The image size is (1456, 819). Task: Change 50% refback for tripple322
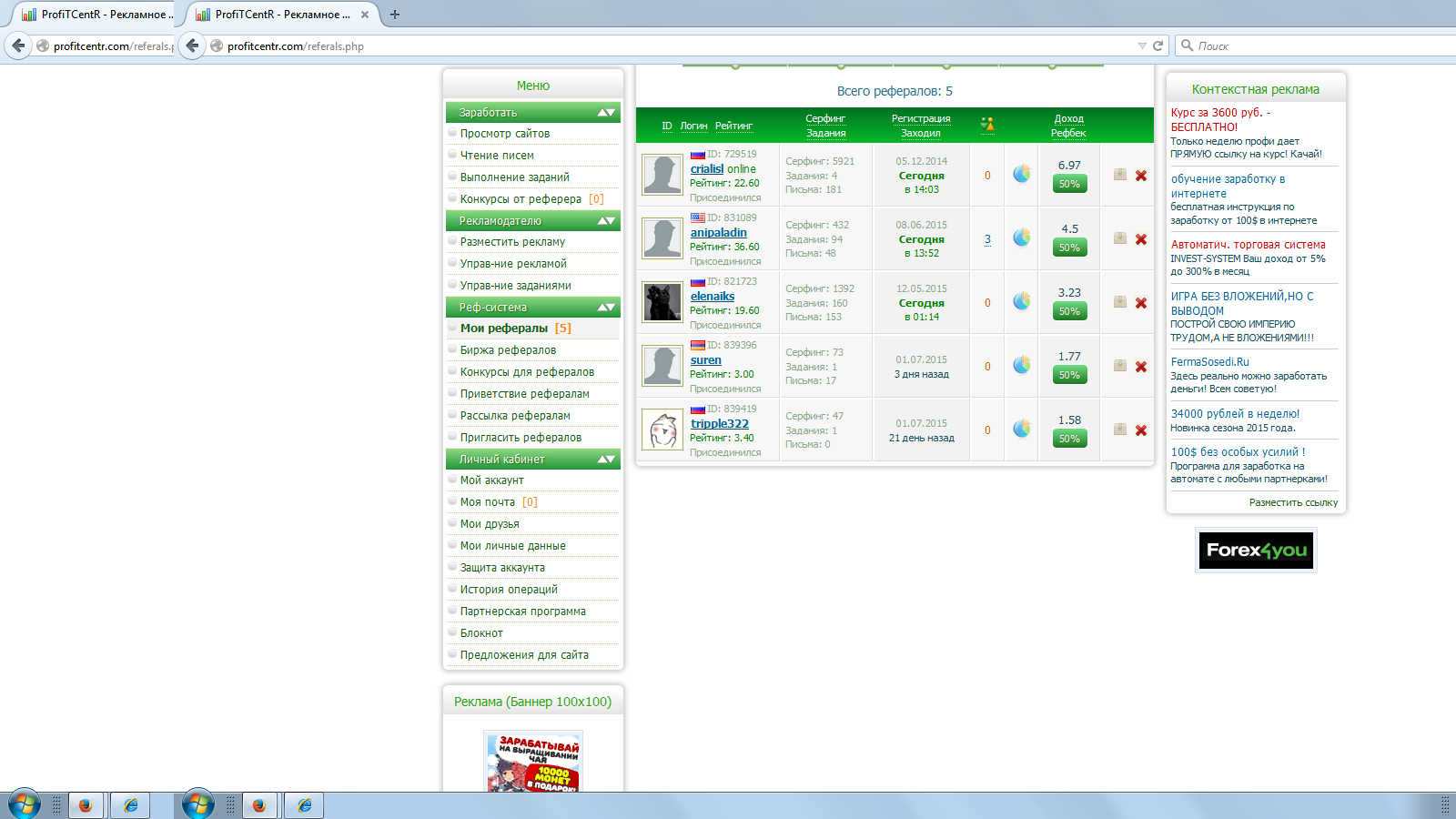tap(1069, 439)
